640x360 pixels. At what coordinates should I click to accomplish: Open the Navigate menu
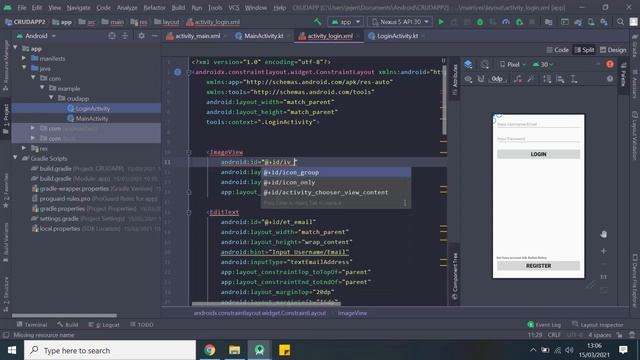[x=78, y=8]
